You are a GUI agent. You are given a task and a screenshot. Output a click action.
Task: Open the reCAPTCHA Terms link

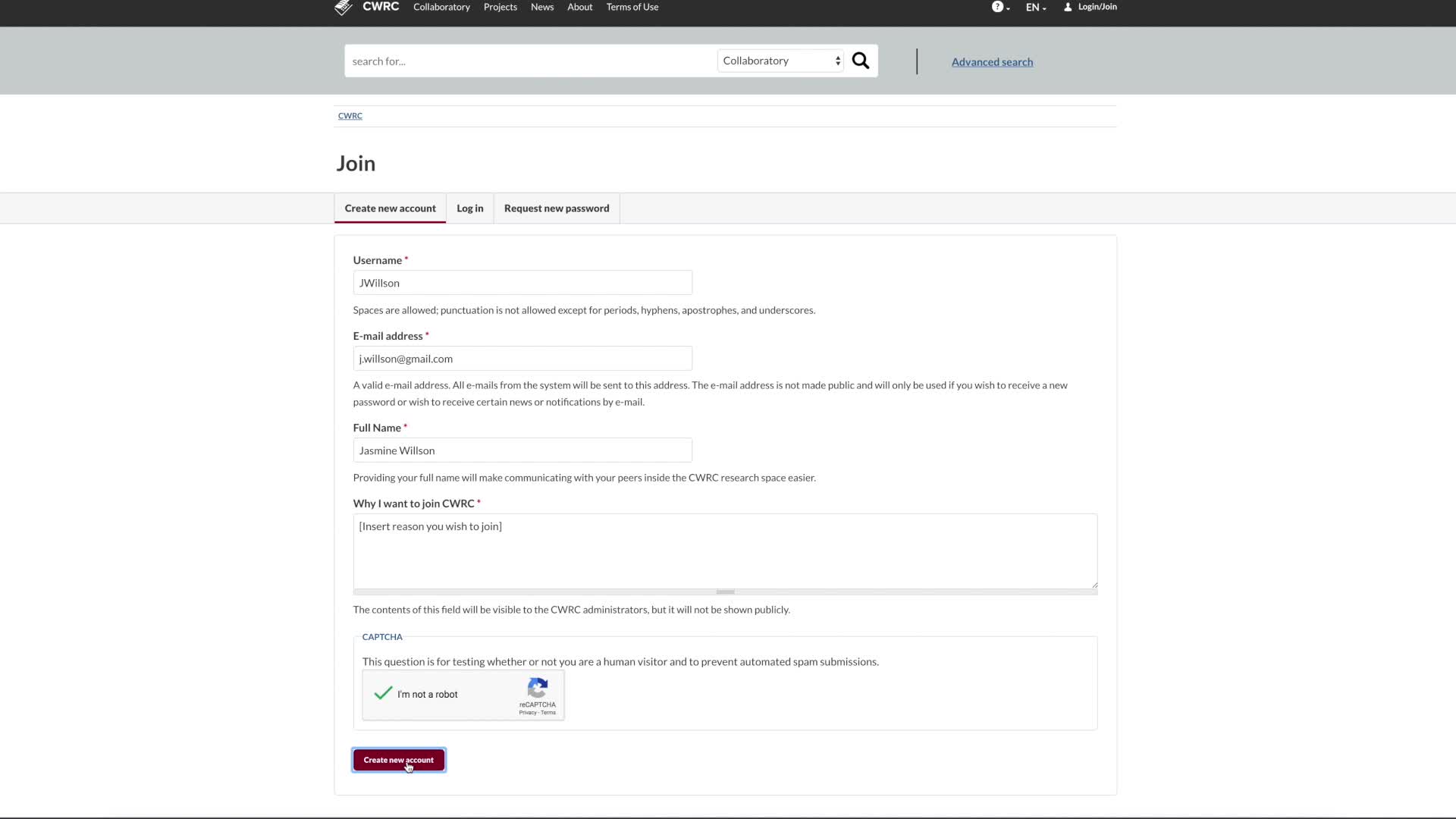coord(548,713)
